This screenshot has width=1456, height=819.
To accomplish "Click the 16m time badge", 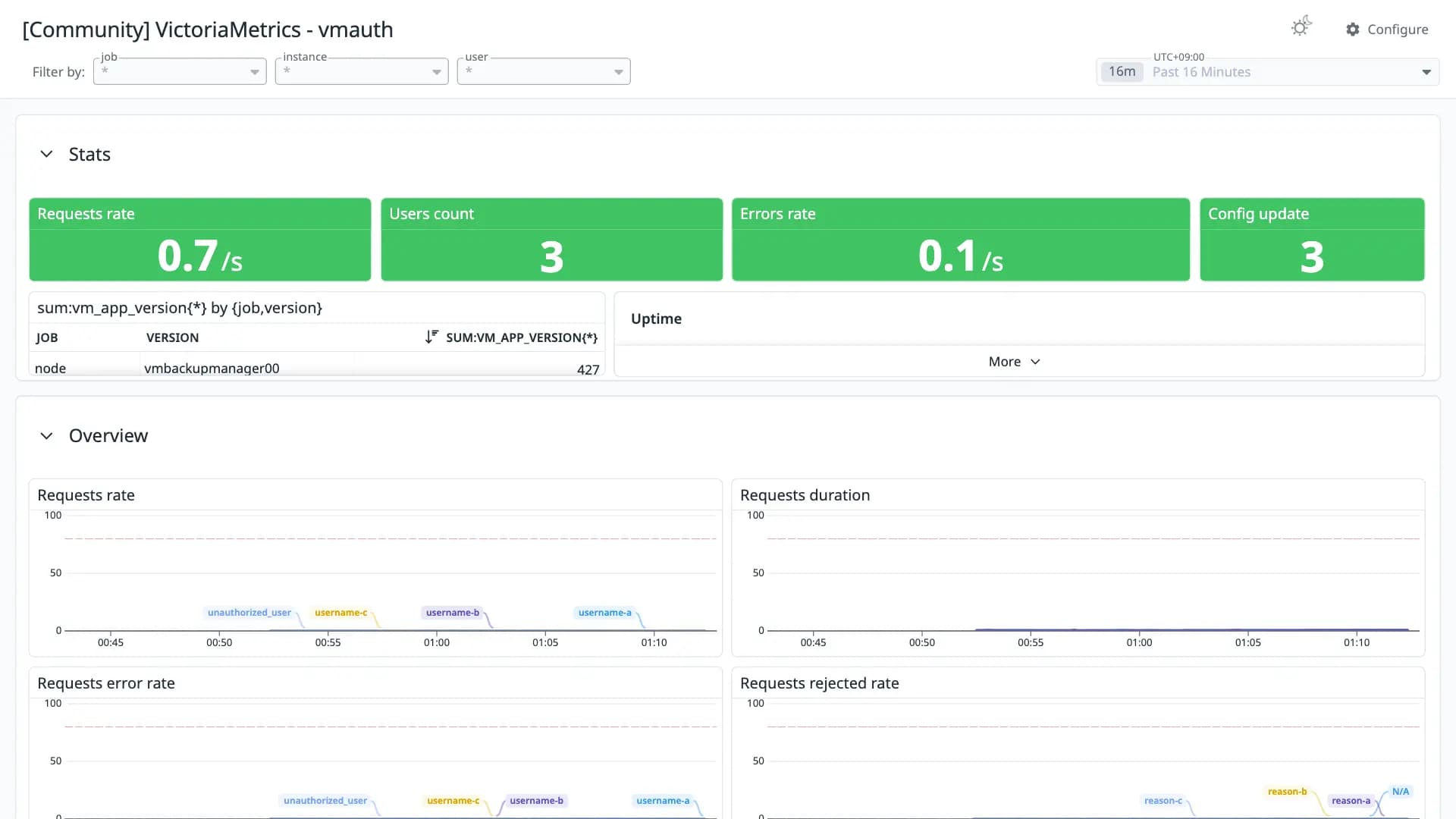I will [1122, 72].
